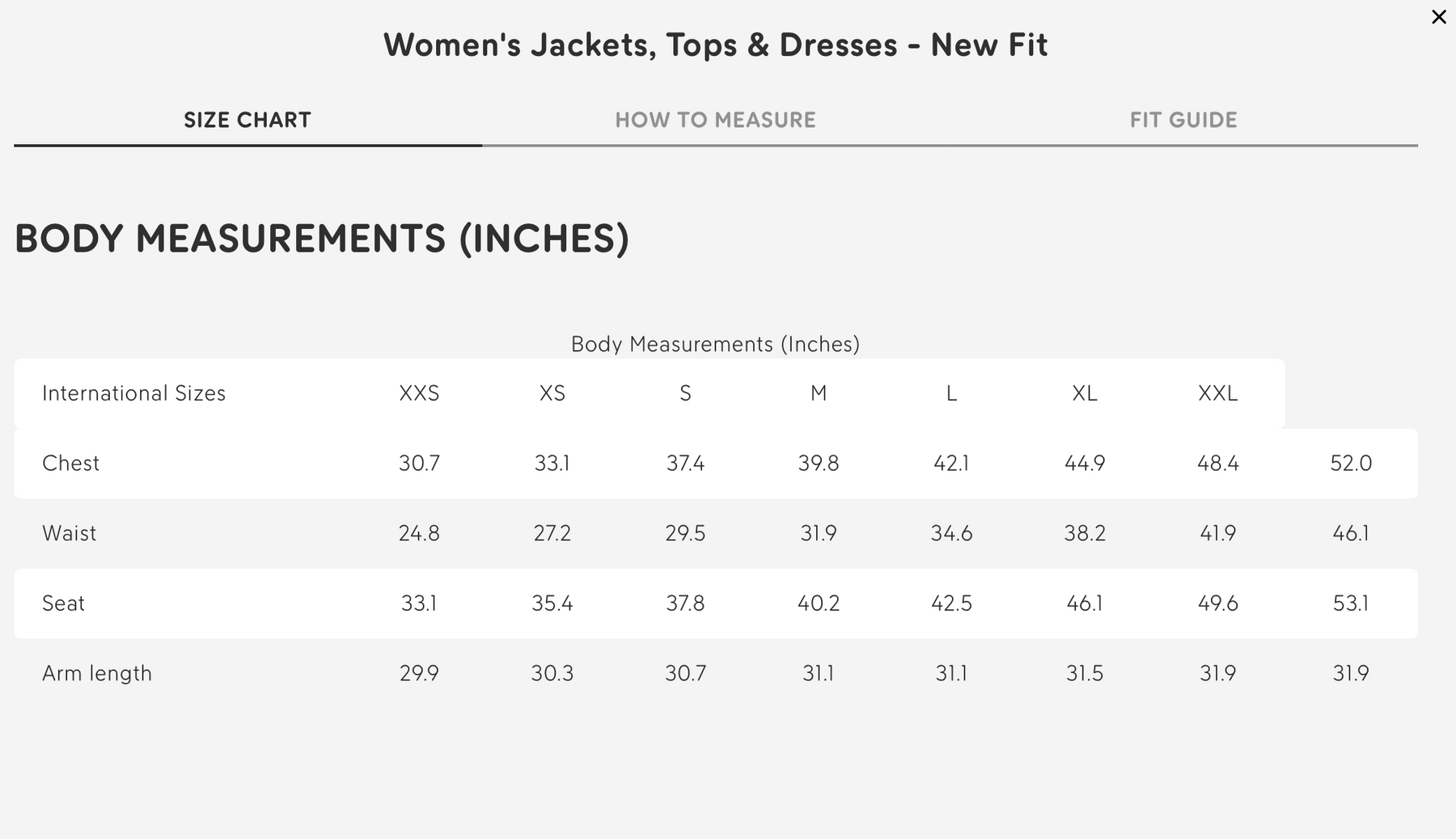Click the International Sizes header cell
The image size is (1456, 839).
(x=134, y=393)
